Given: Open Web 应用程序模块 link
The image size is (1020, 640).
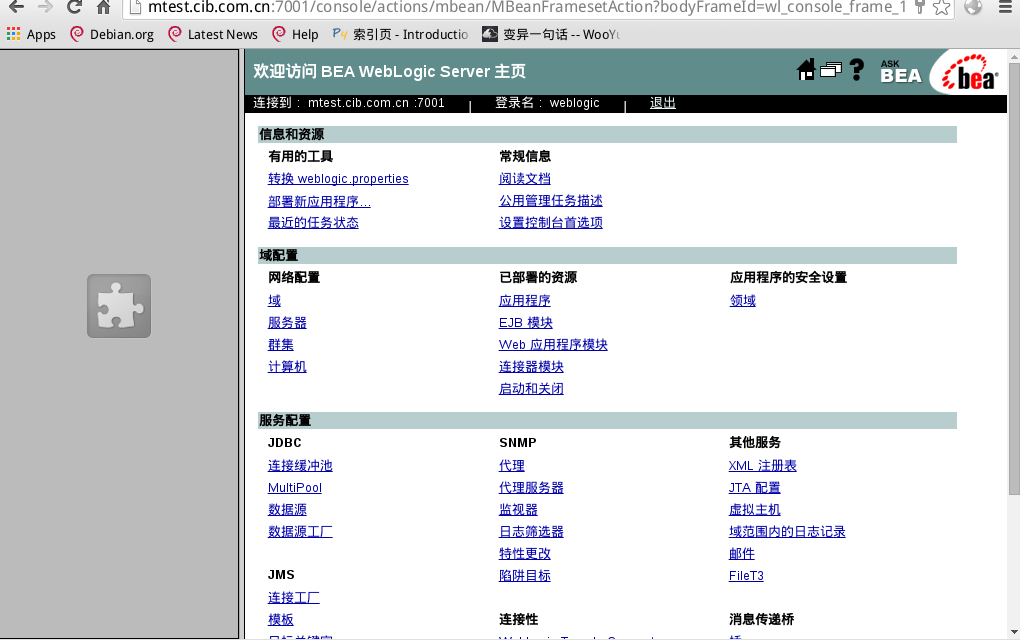Looking at the screenshot, I should coord(553,345).
